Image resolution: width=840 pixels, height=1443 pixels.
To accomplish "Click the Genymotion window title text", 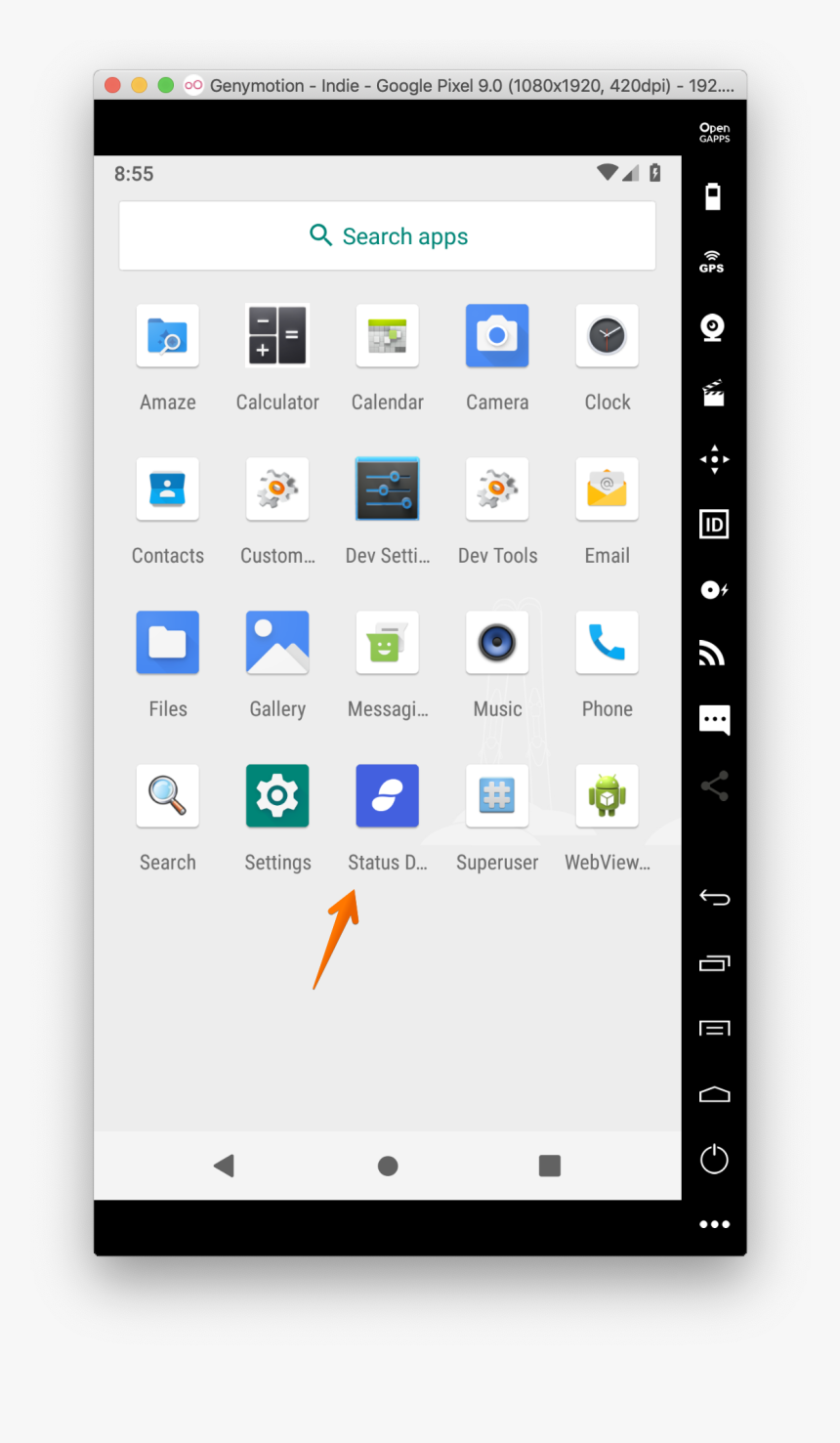I will (472, 85).
